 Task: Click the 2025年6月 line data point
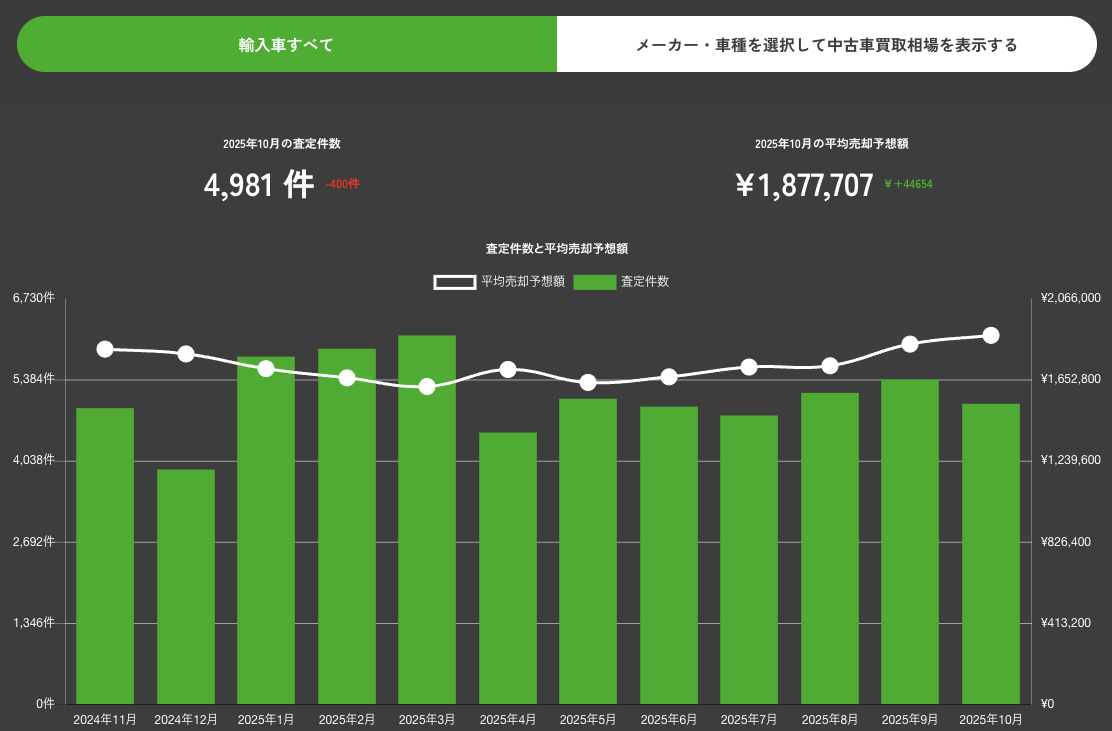(x=669, y=377)
